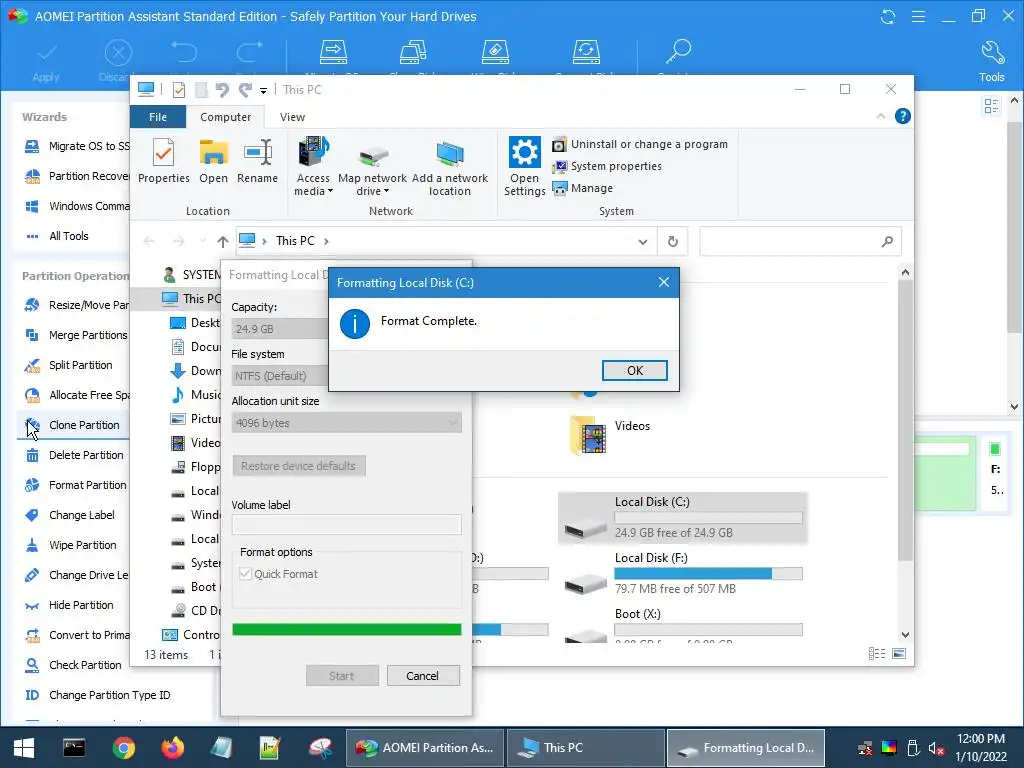The image size is (1024, 768).
Task: Click OK in Format Complete dialog
Action: point(635,370)
